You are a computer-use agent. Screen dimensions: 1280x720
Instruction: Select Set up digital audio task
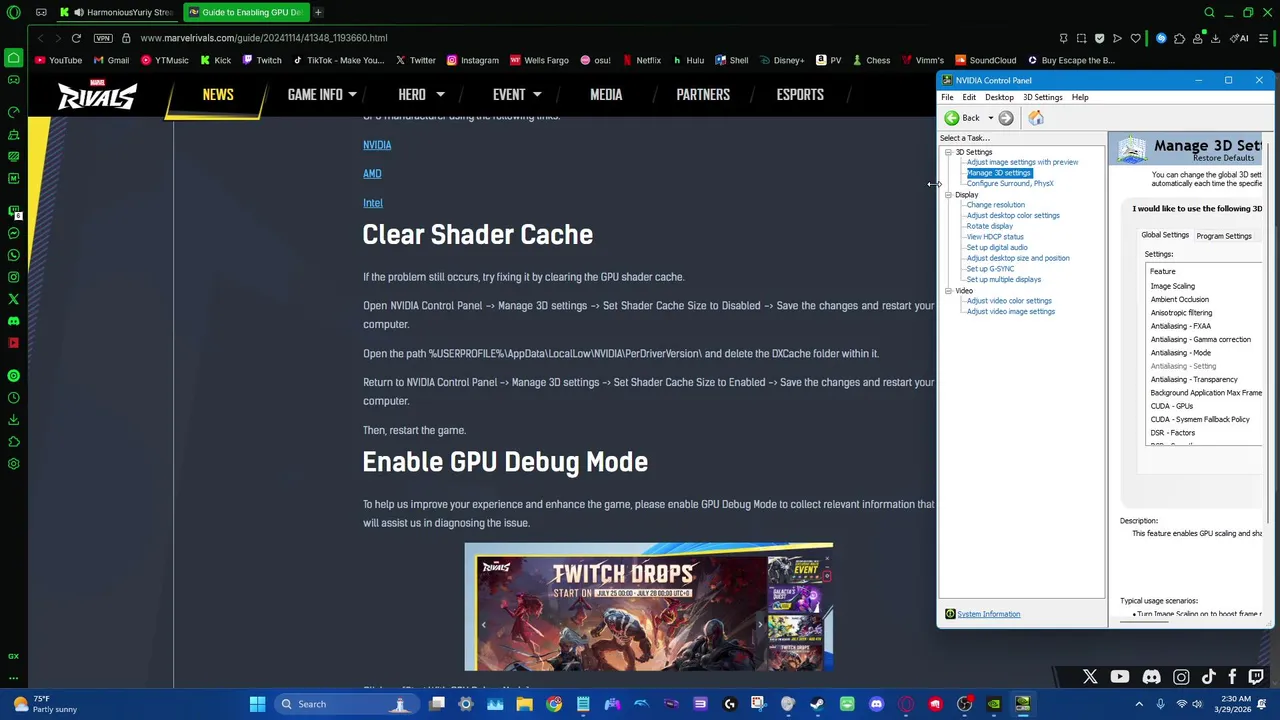tap(997, 247)
